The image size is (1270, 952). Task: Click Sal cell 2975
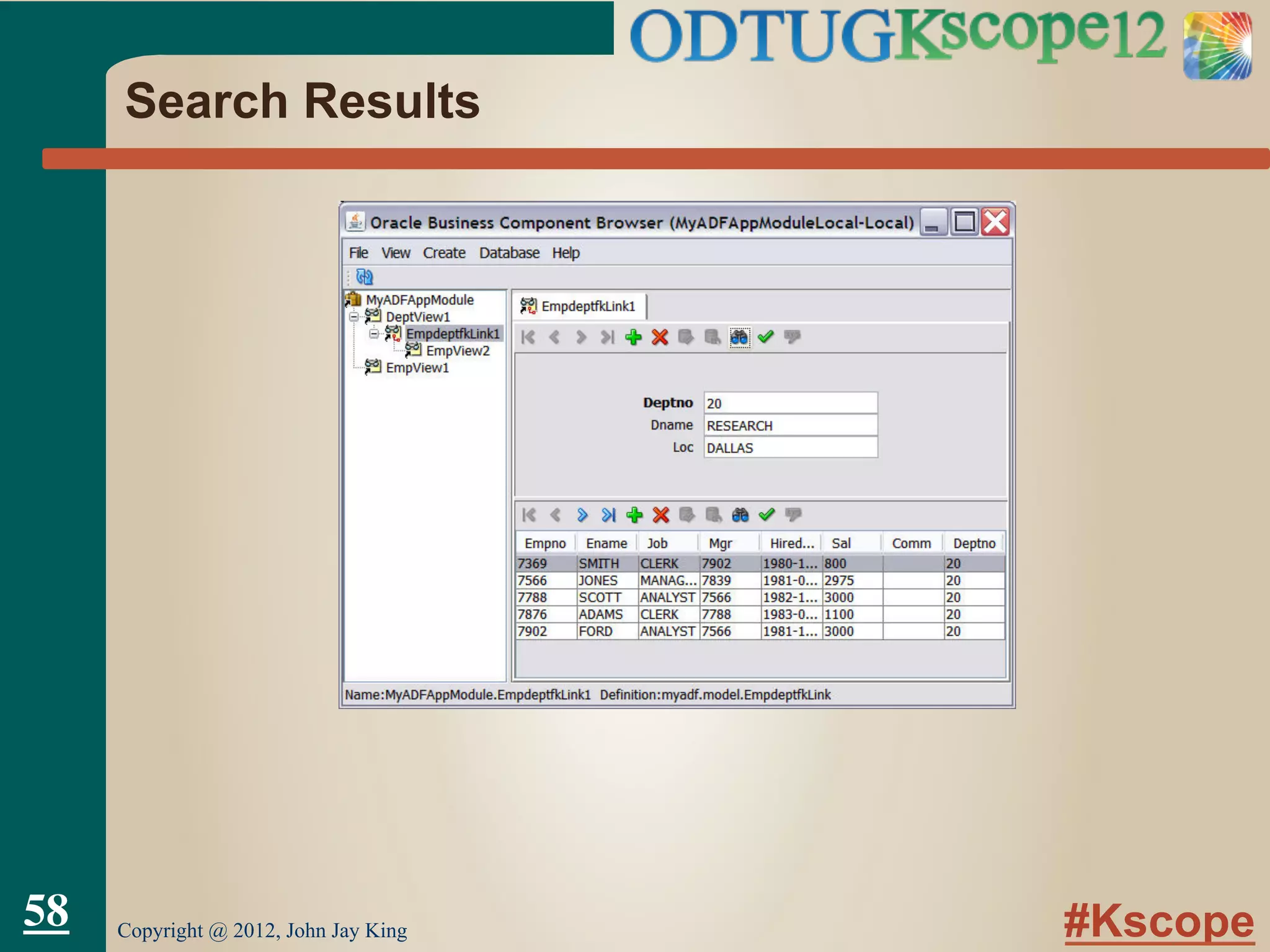click(852, 581)
